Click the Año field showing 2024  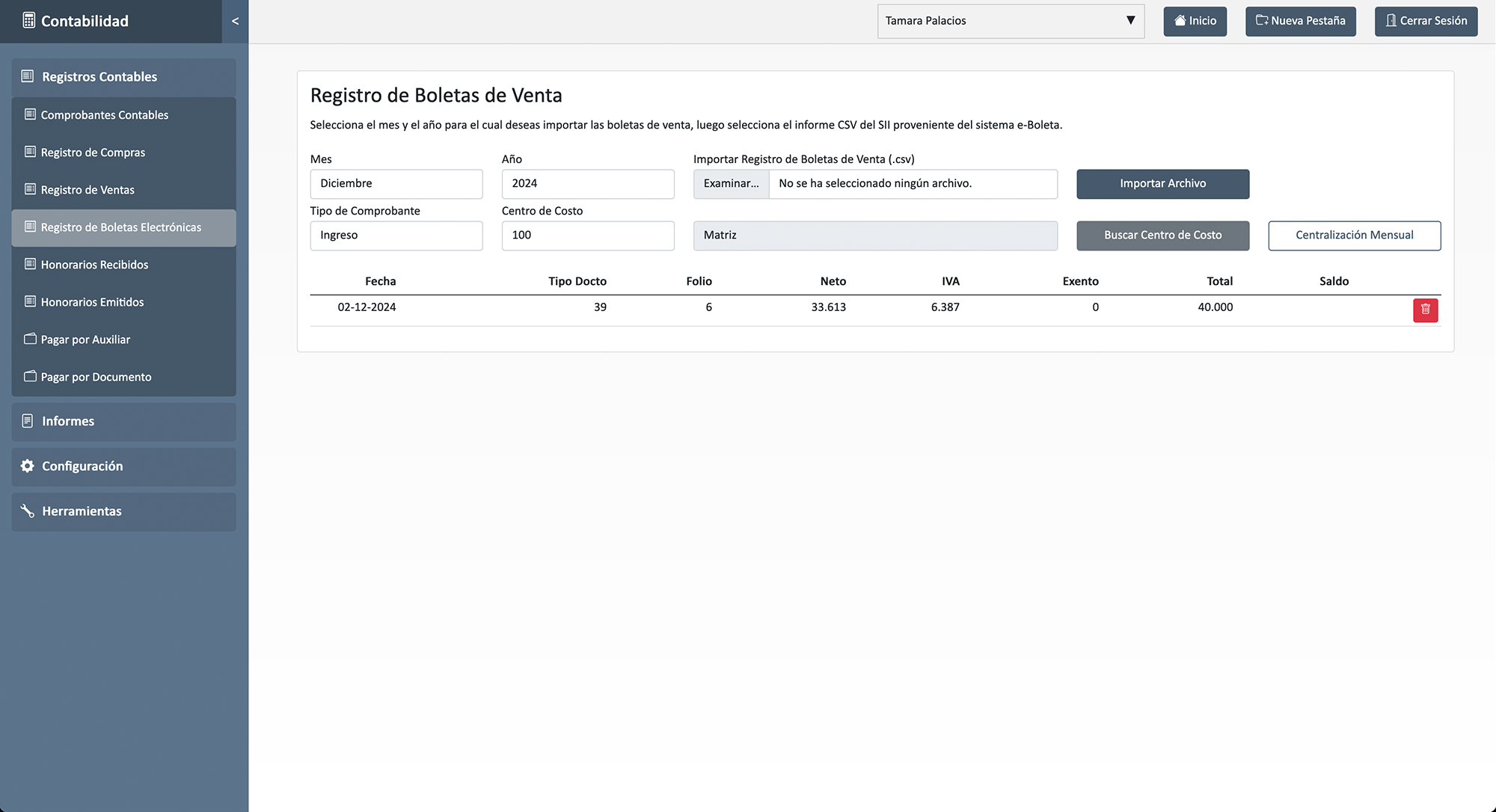[587, 184]
